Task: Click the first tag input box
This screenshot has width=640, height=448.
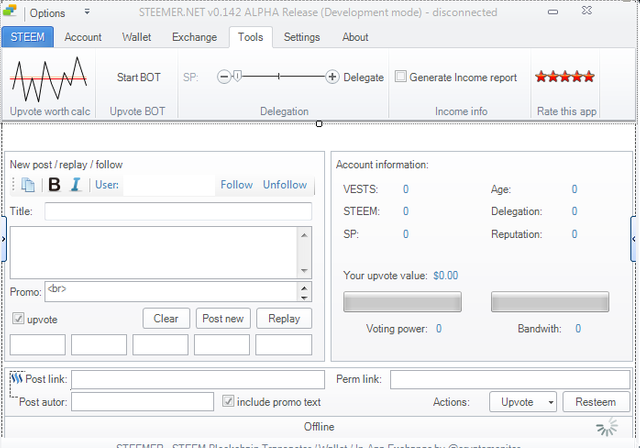Action: coord(38,345)
